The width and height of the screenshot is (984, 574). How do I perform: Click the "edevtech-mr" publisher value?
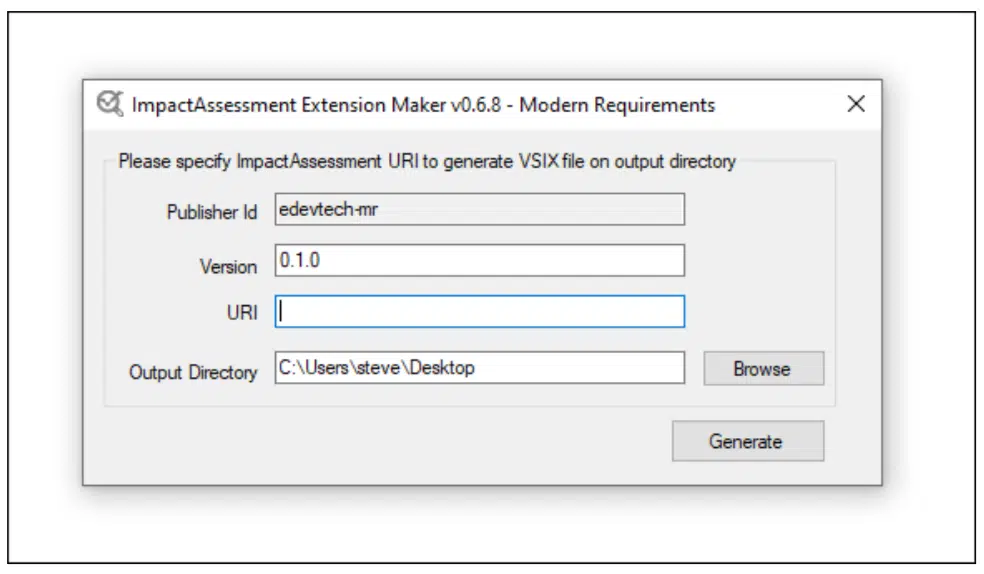(x=320, y=210)
